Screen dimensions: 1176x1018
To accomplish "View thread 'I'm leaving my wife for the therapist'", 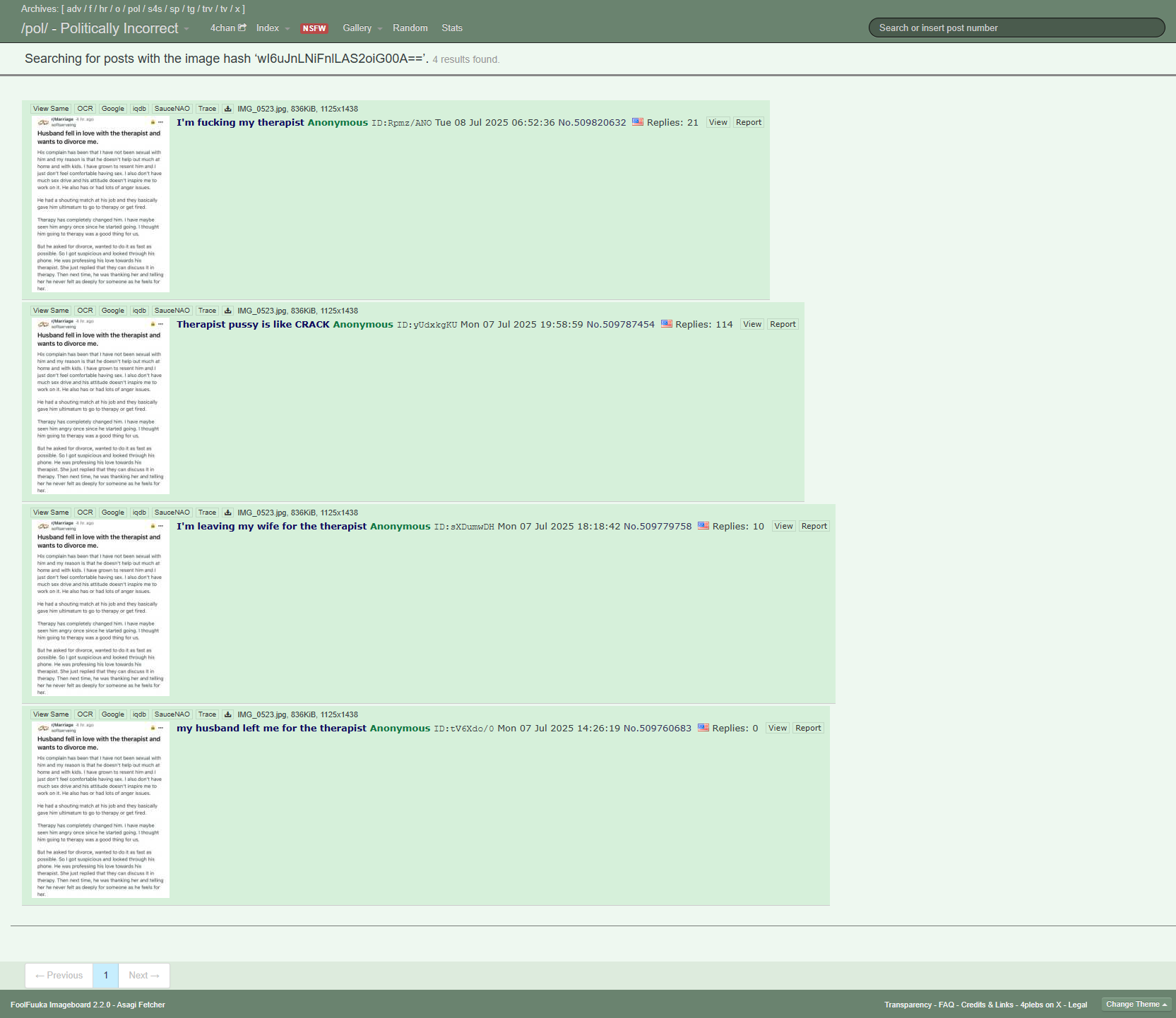I will tap(783, 526).
